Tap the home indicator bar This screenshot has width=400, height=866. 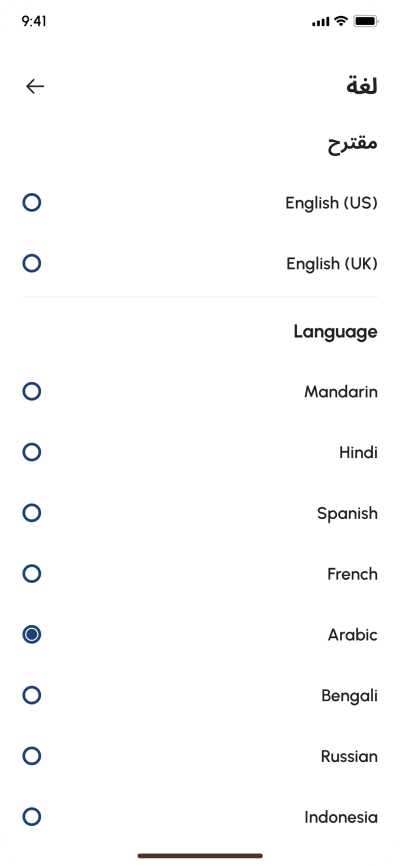(x=200, y=856)
